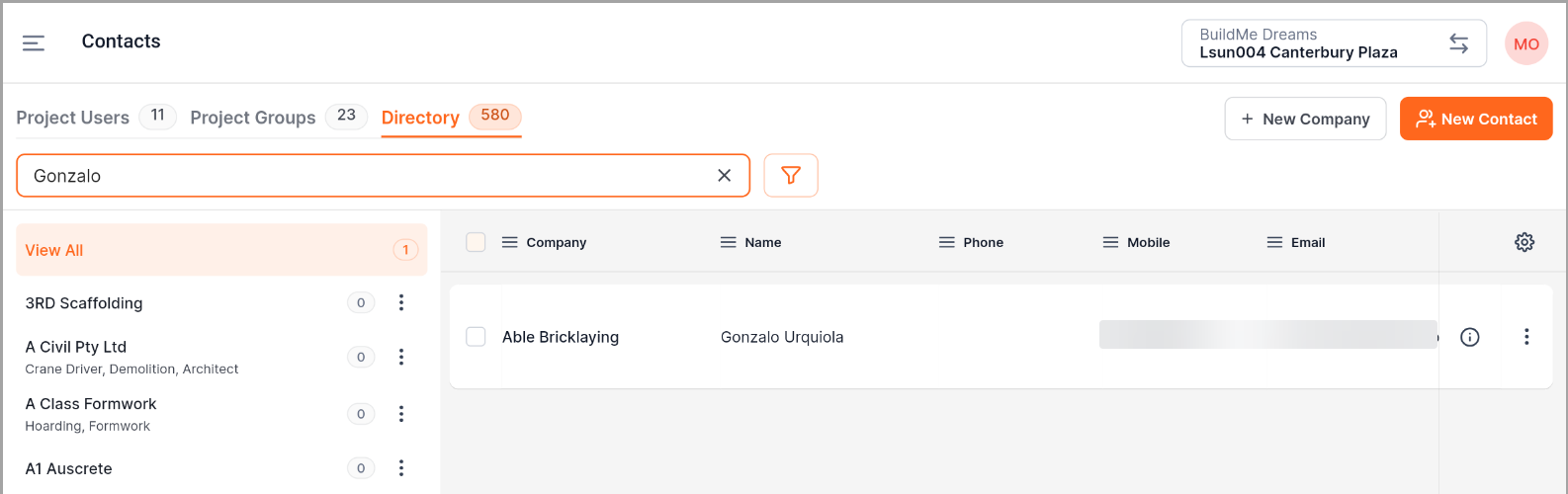Open the directory filter options
The width and height of the screenshot is (1568, 494).
point(791,176)
